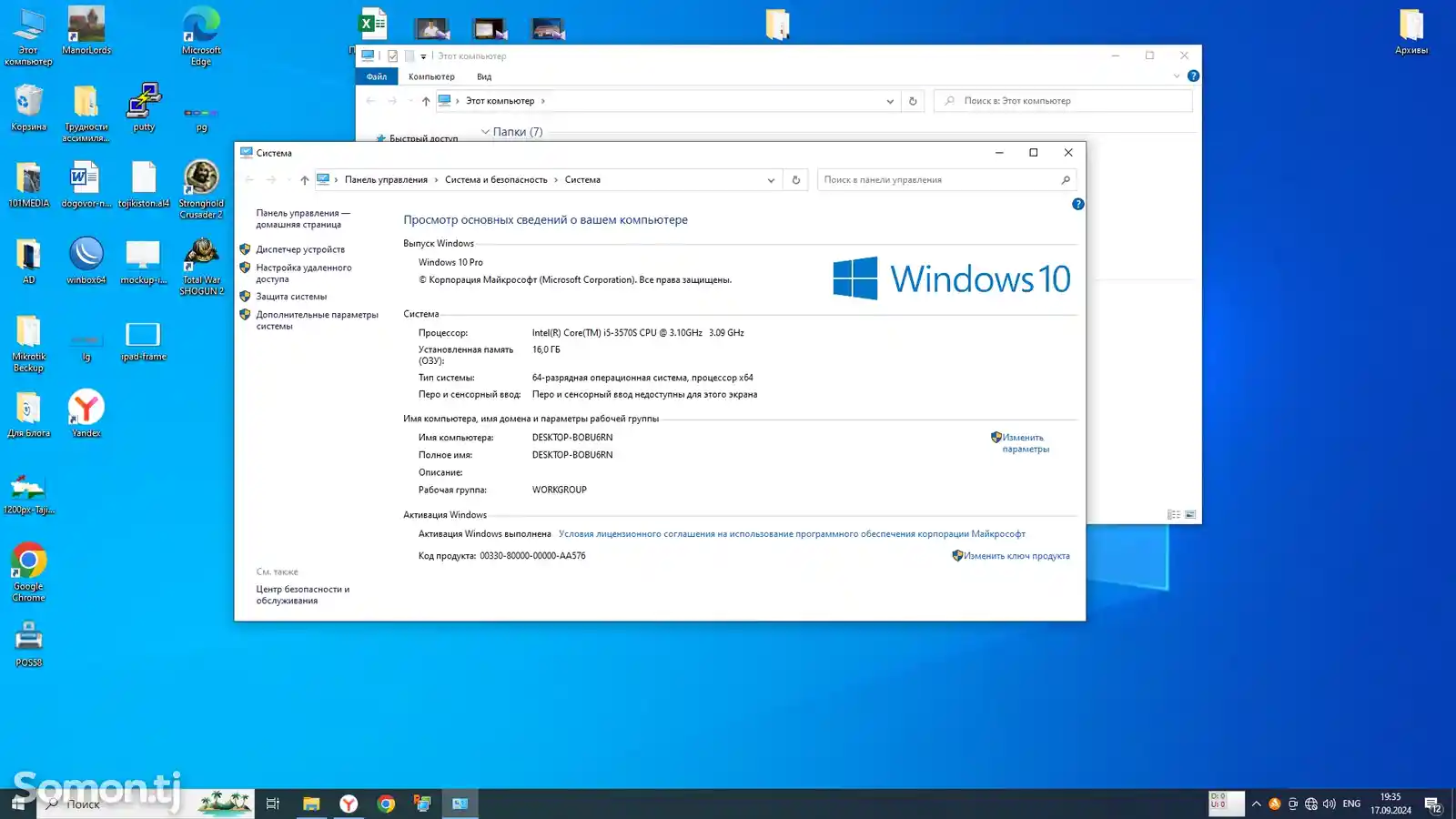
Task: Refresh the System window address bar
Action: pyautogui.click(x=795, y=180)
